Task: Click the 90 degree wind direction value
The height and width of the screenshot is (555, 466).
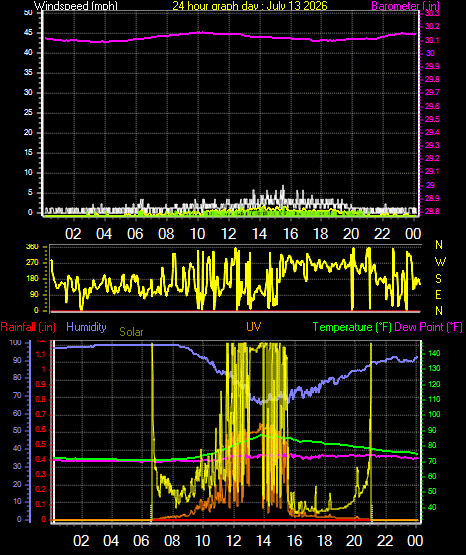Action: pyautogui.click(x=34, y=294)
